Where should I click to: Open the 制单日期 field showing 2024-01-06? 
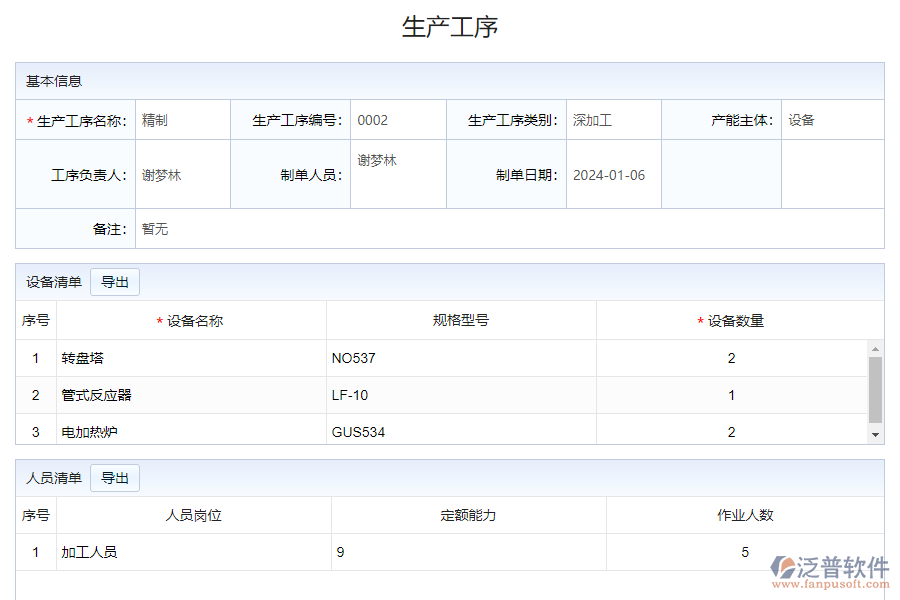pyautogui.click(x=613, y=175)
